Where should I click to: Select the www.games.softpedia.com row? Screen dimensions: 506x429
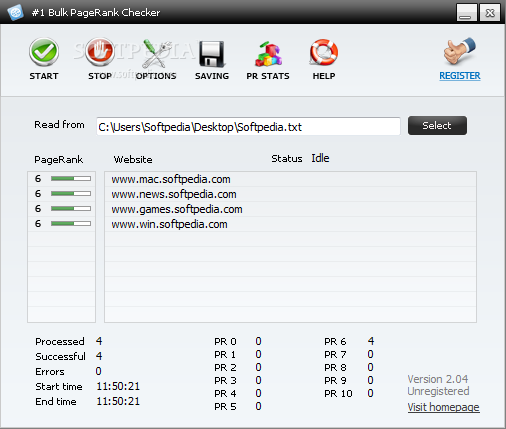coord(290,209)
